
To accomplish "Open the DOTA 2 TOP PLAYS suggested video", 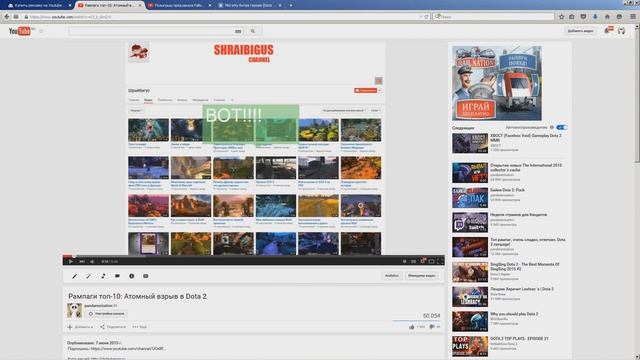I will point(509,346).
